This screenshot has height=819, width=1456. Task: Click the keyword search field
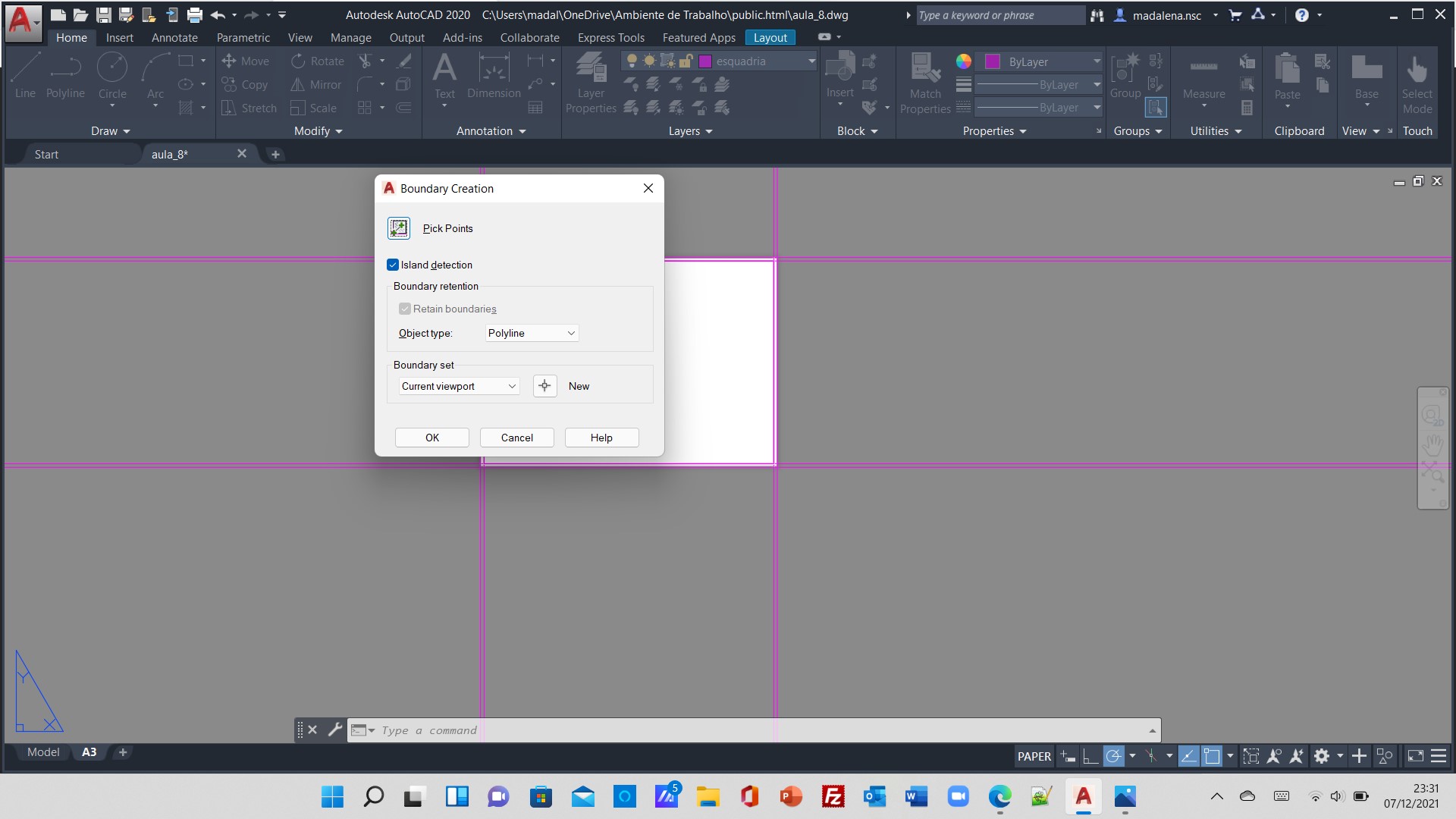point(999,15)
